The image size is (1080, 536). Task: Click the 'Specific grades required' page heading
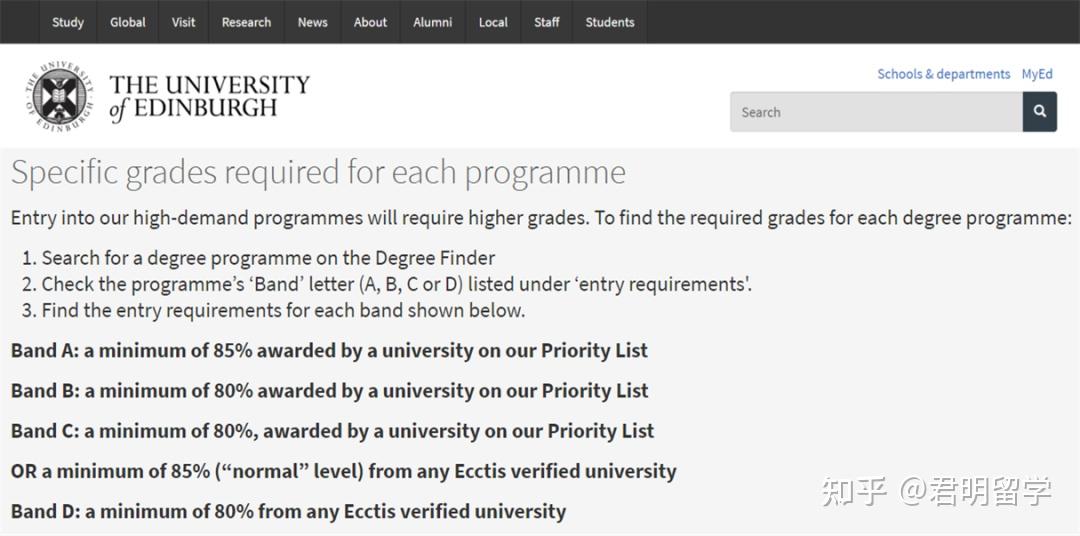tap(318, 172)
